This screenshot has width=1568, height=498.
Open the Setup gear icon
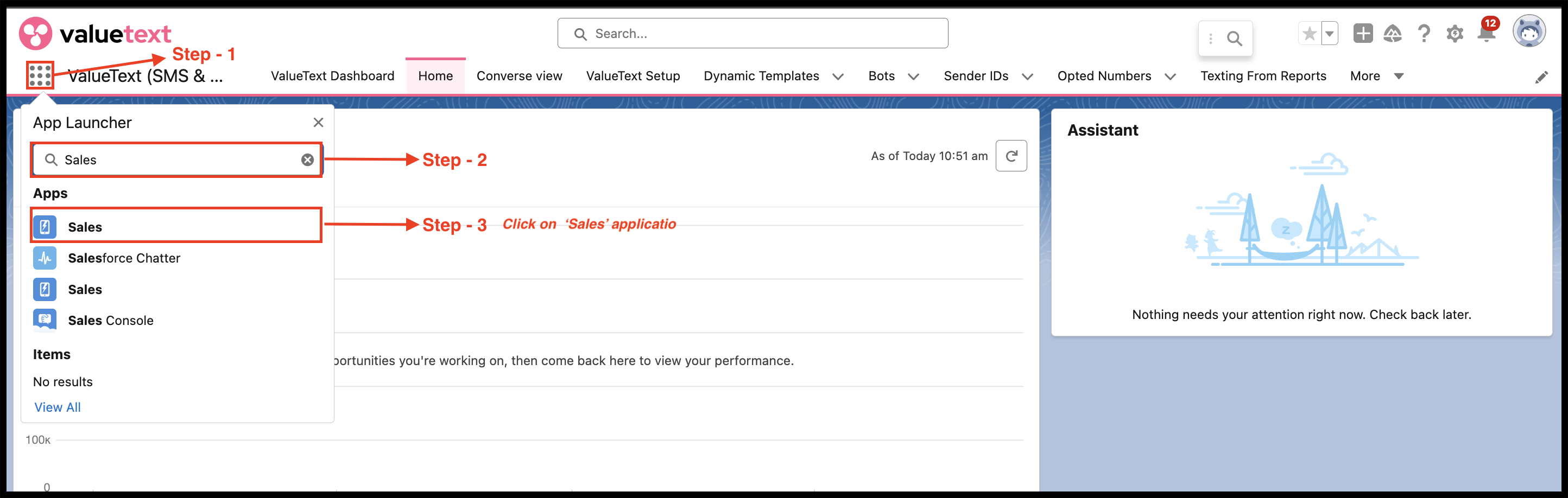pyautogui.click(x=1455, y=34)
